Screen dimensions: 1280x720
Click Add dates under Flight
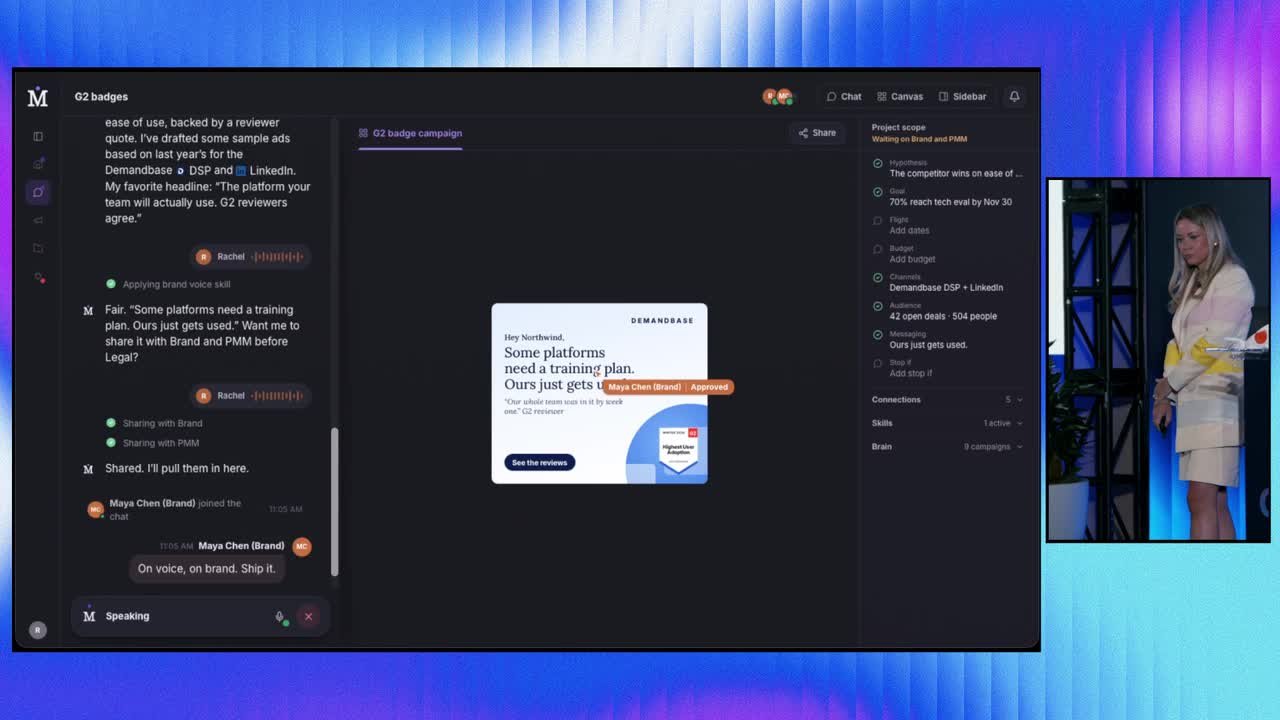point(909,231)
